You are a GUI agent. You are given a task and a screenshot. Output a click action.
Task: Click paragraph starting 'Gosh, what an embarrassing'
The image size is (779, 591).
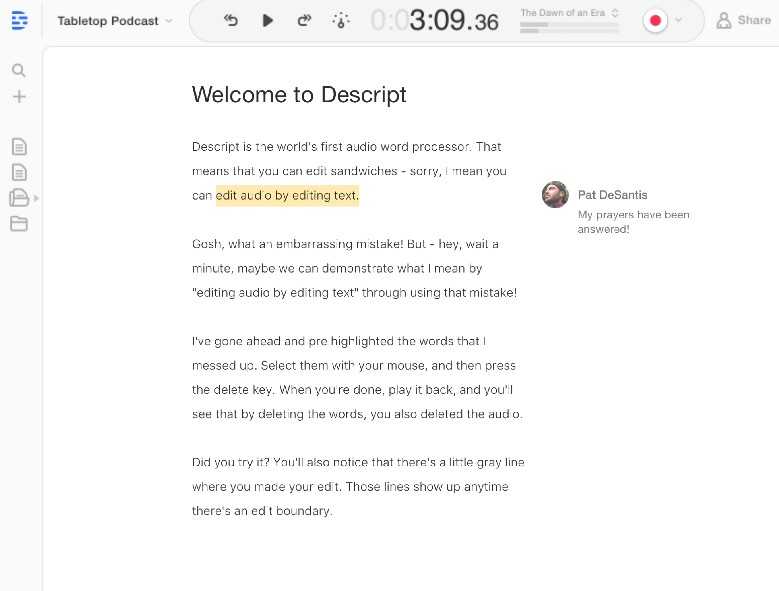354,268
